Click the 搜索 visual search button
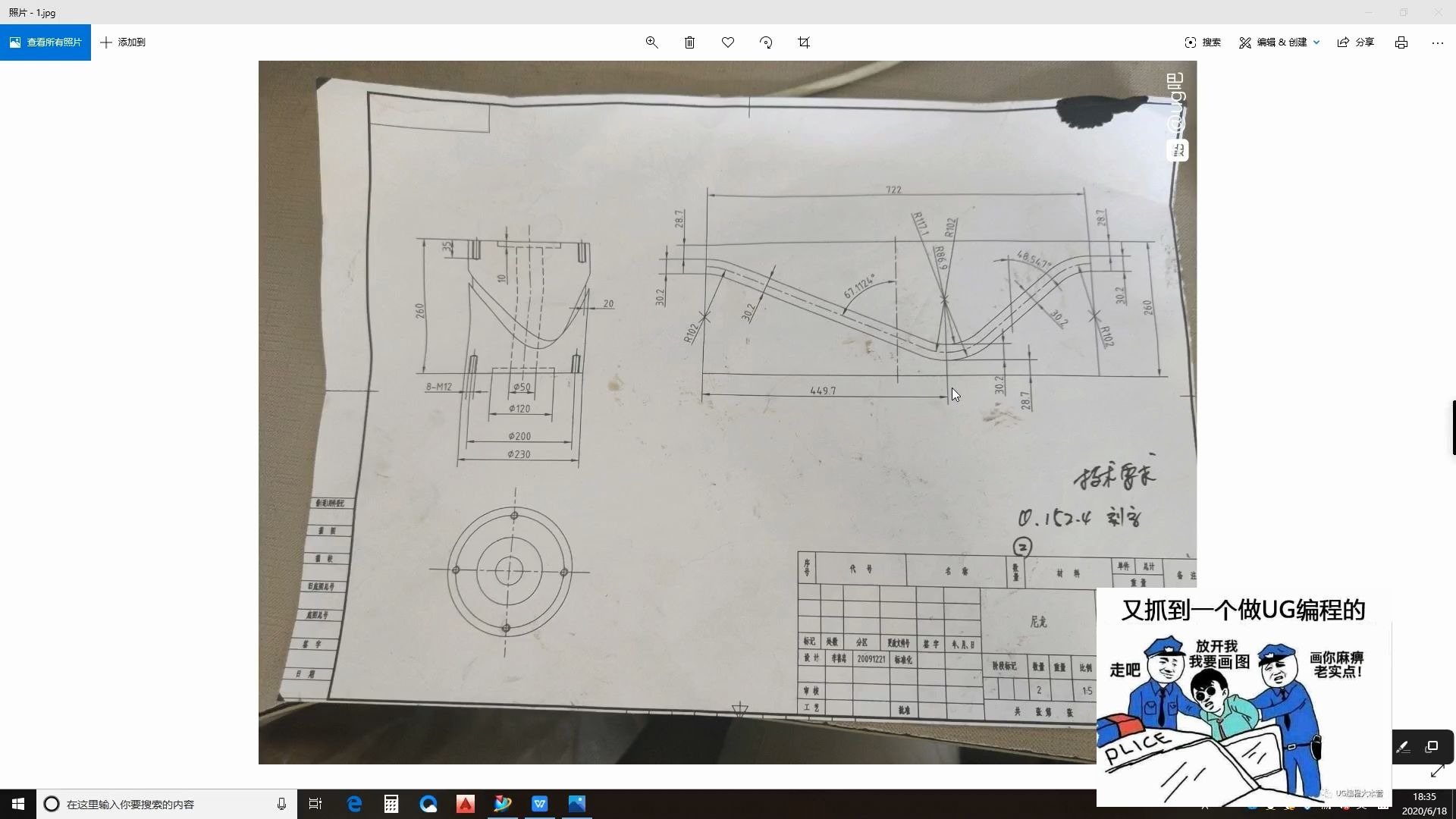The width and height of the screenshot is (1456, 819). coord(1203,42)
